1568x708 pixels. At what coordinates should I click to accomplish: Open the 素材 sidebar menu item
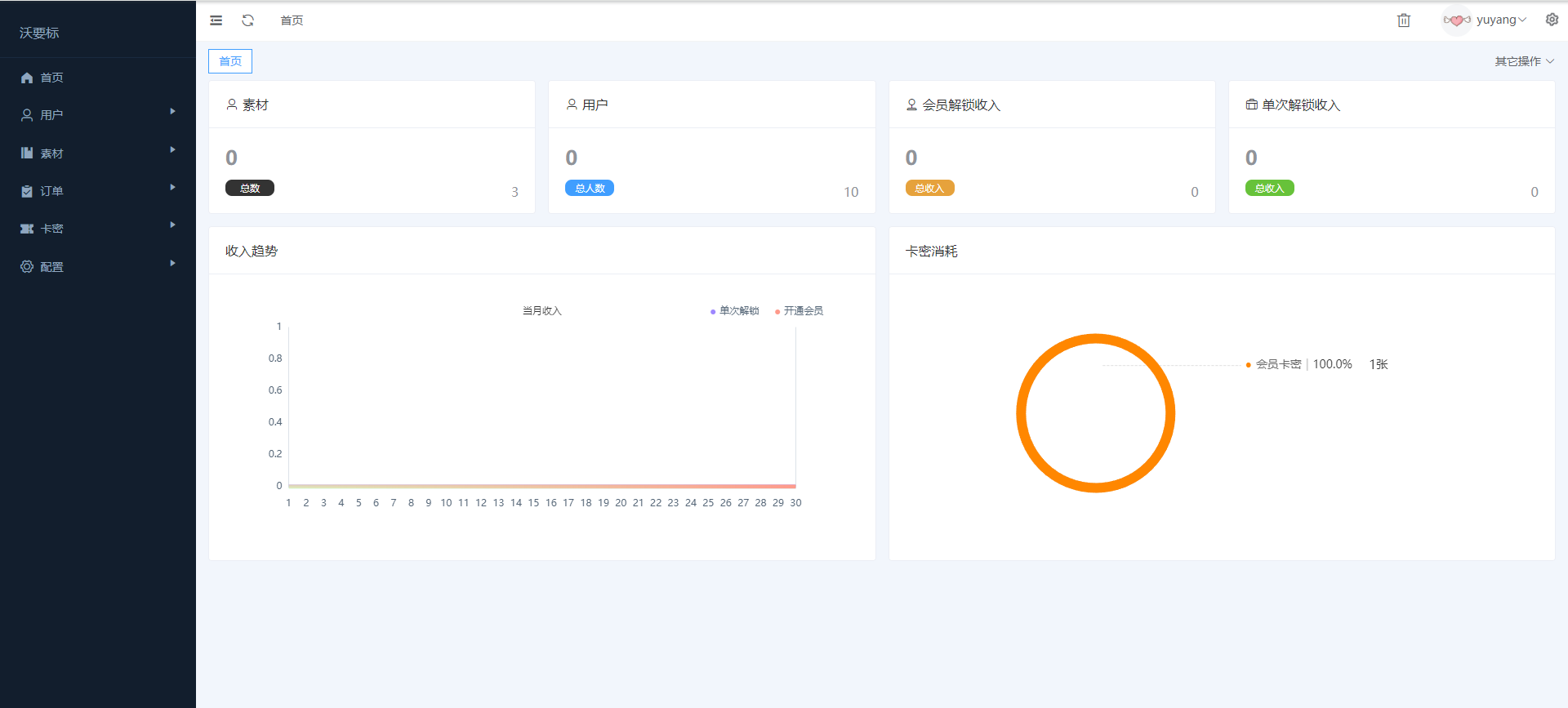click(x=98, y=153)
